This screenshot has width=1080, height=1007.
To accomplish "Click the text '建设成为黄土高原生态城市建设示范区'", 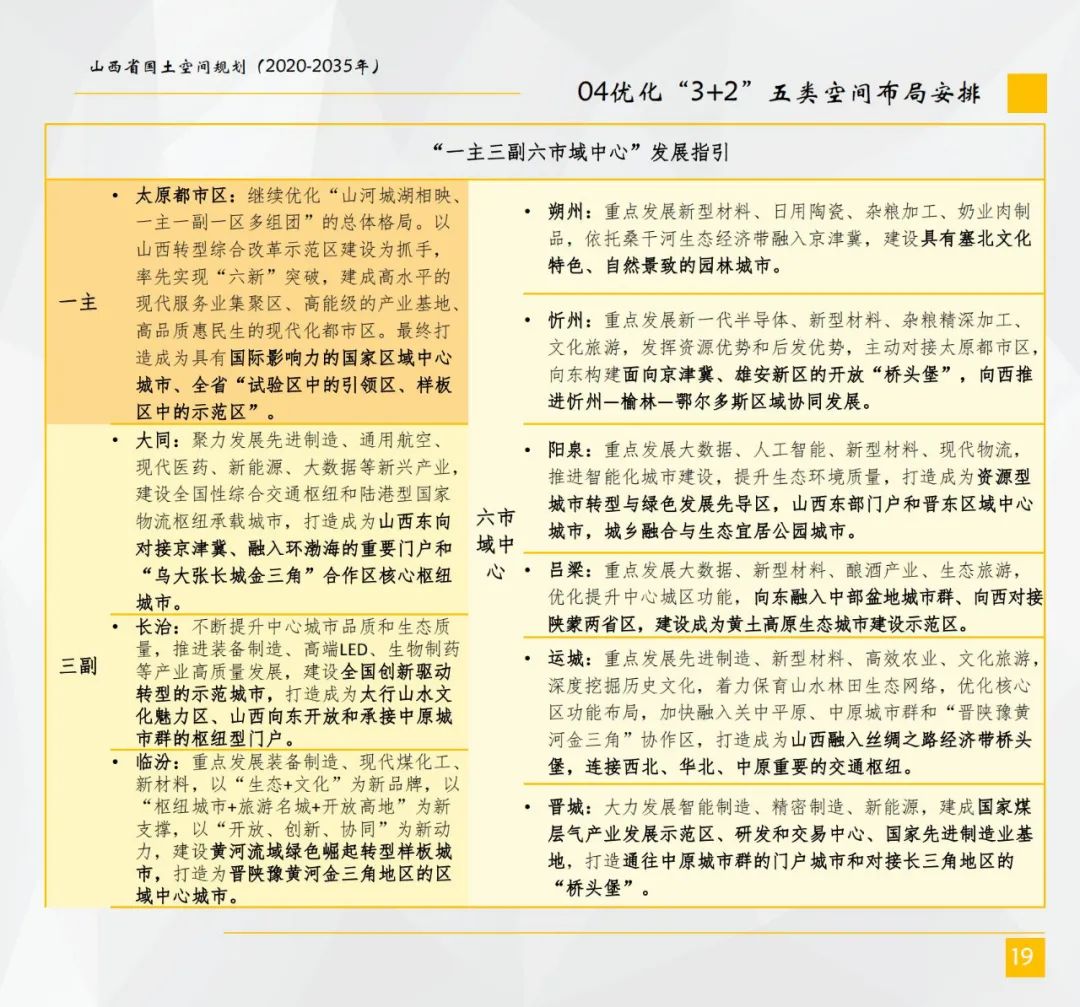I will (807, 624).
